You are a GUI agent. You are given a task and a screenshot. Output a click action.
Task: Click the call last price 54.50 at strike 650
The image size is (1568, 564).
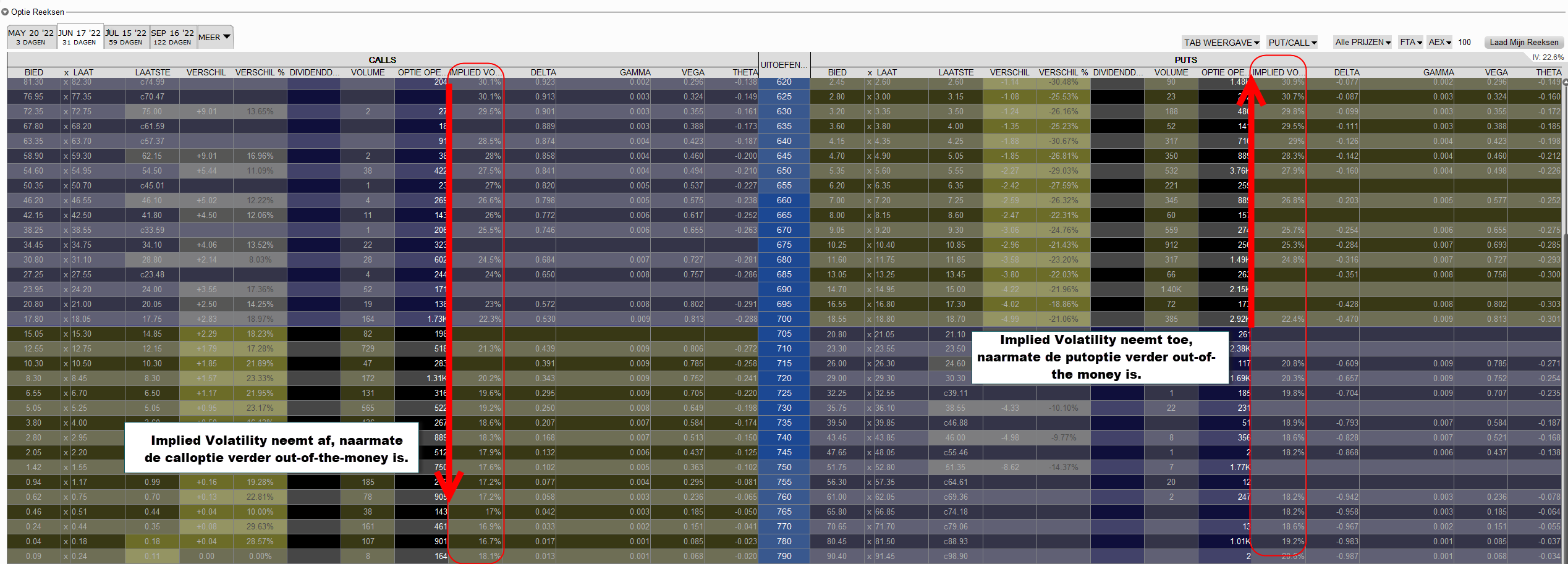152,170
